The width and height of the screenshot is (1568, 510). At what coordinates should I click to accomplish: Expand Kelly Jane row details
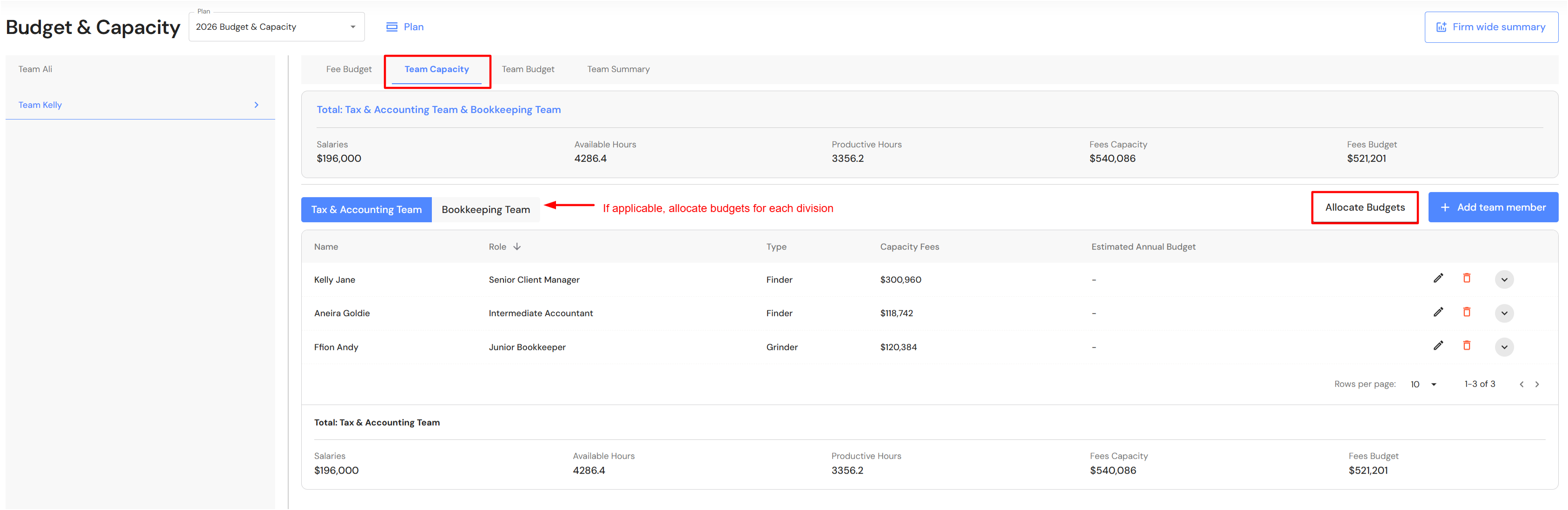click(1503, 279)
